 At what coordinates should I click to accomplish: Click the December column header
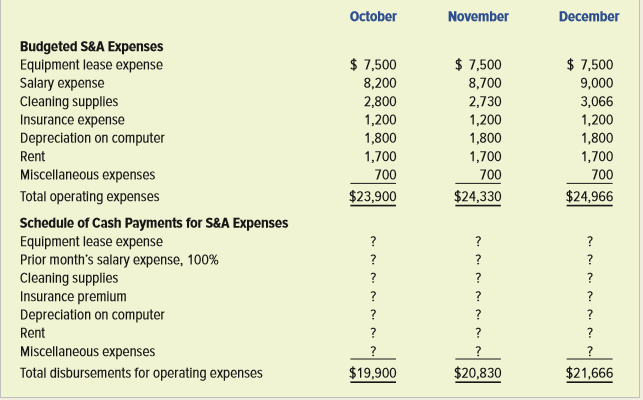point(589,16)
